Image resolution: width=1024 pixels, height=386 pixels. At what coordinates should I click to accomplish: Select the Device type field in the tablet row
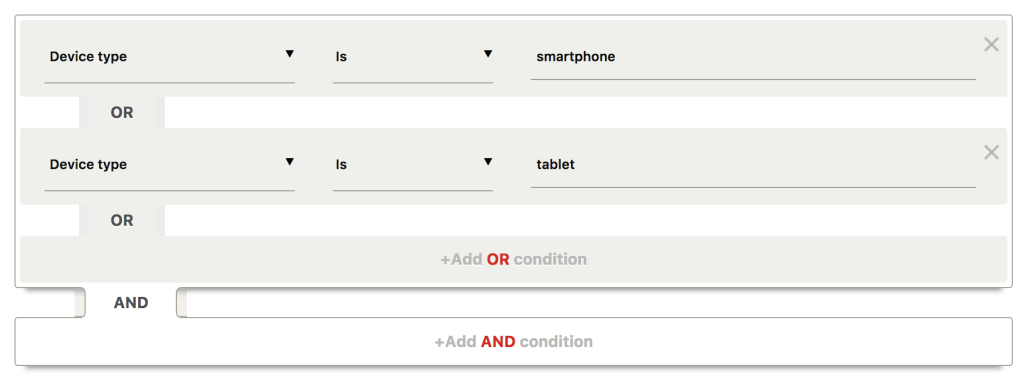[170, 165]
